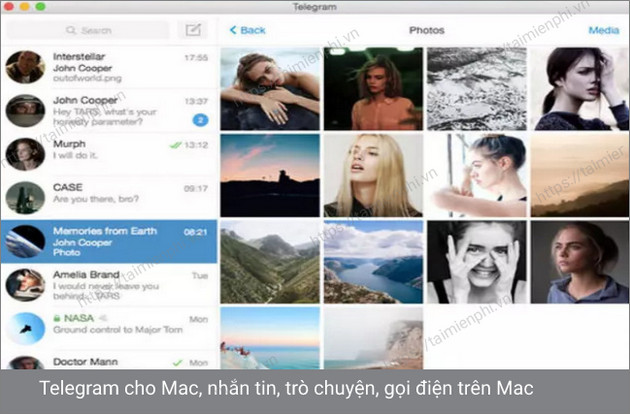Click the 'Are you there, bro?' preview
Image resolution: width=630 pixels, height=414 pixels.
pyautogui.click(x=96, y=199)
